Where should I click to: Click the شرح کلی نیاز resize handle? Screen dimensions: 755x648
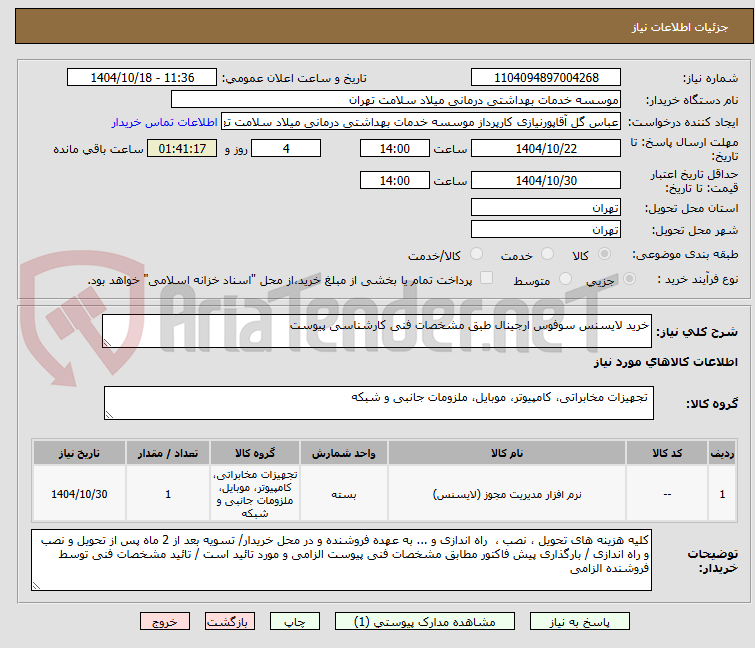(107, 343)
